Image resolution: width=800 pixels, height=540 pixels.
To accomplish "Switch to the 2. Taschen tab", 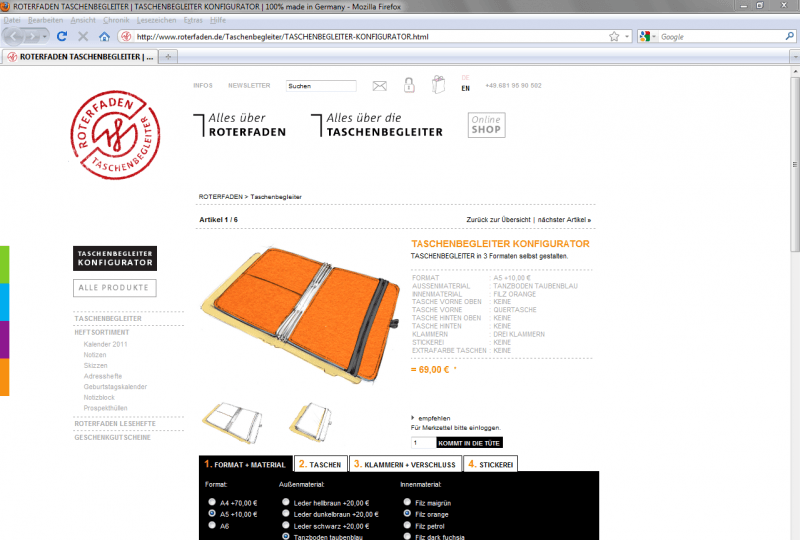I will point(321,464).
